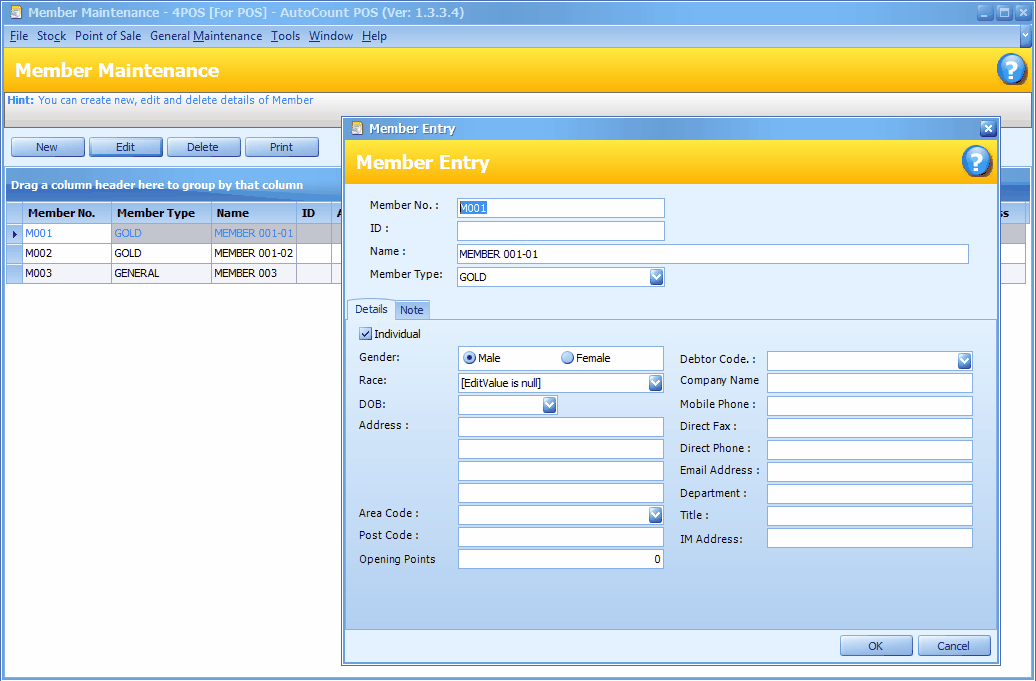Click the Opening Points field
Screen dimensions: 1036x681
561,559
